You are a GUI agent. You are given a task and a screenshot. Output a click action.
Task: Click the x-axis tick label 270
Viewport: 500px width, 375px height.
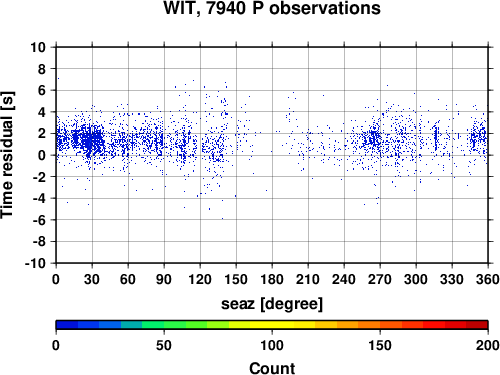pyautogui.click(x=380, y=279)
